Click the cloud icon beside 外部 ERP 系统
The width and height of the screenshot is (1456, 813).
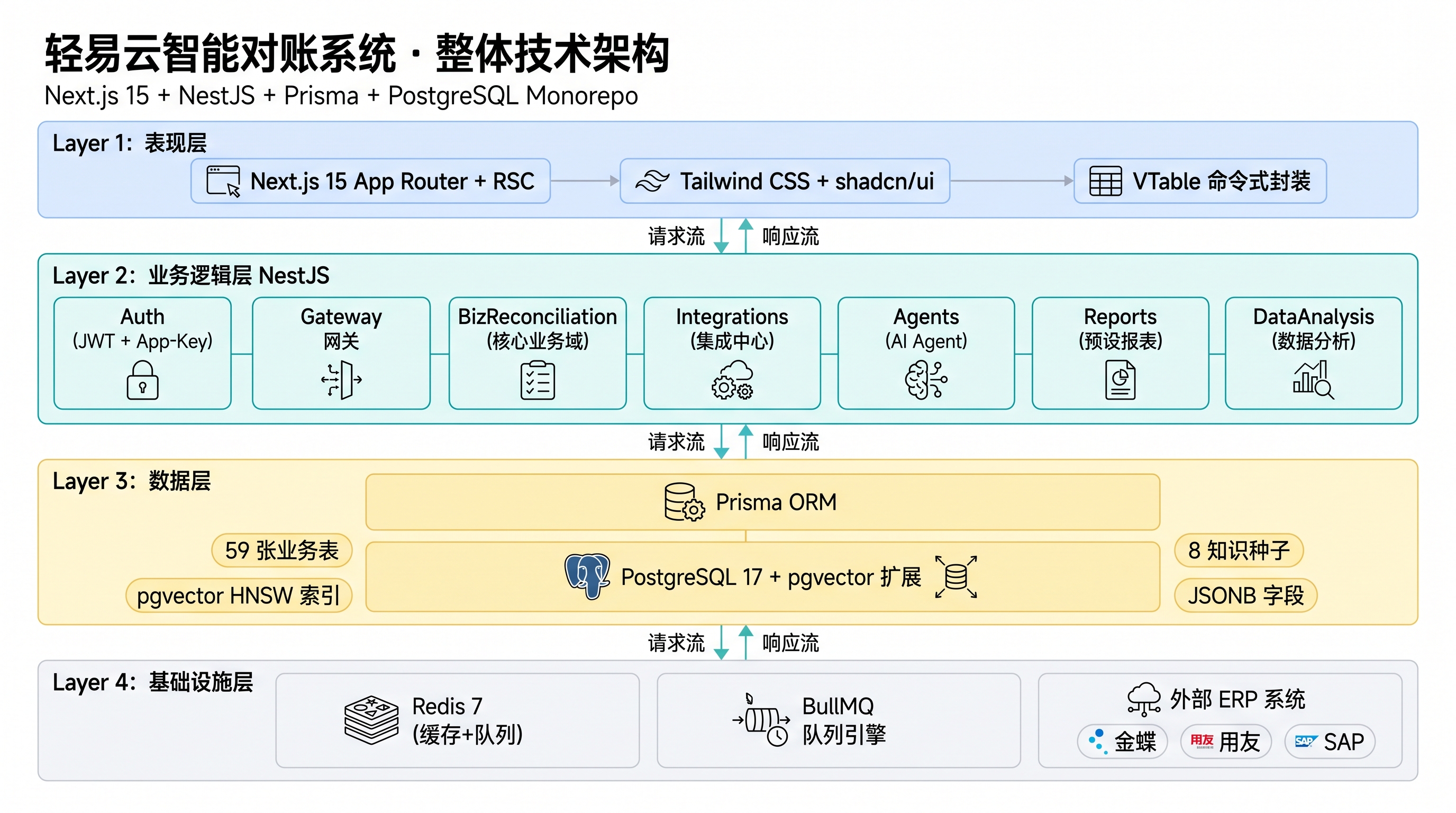[1144, 699]
